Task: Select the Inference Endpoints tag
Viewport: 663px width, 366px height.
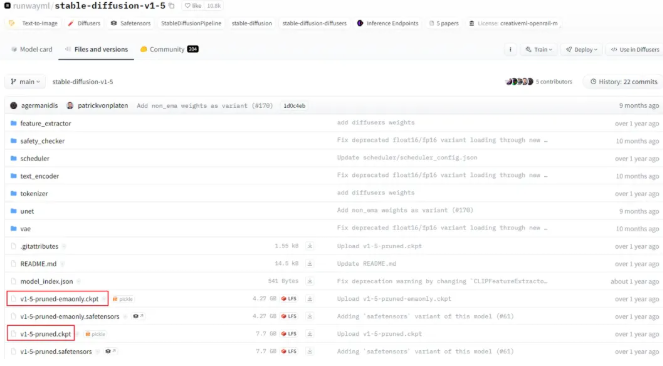Action: point(388,23)
